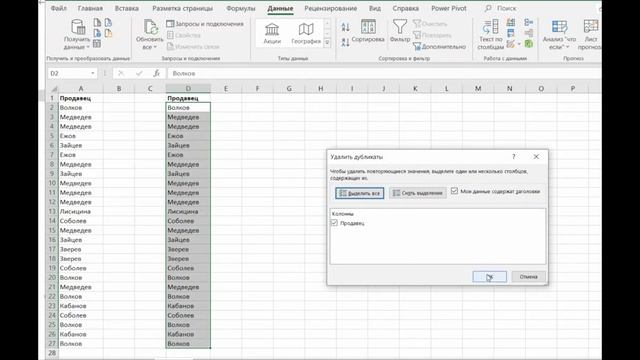Select the География data type
This screenshot has height=360, width=640.
[306, 33]
